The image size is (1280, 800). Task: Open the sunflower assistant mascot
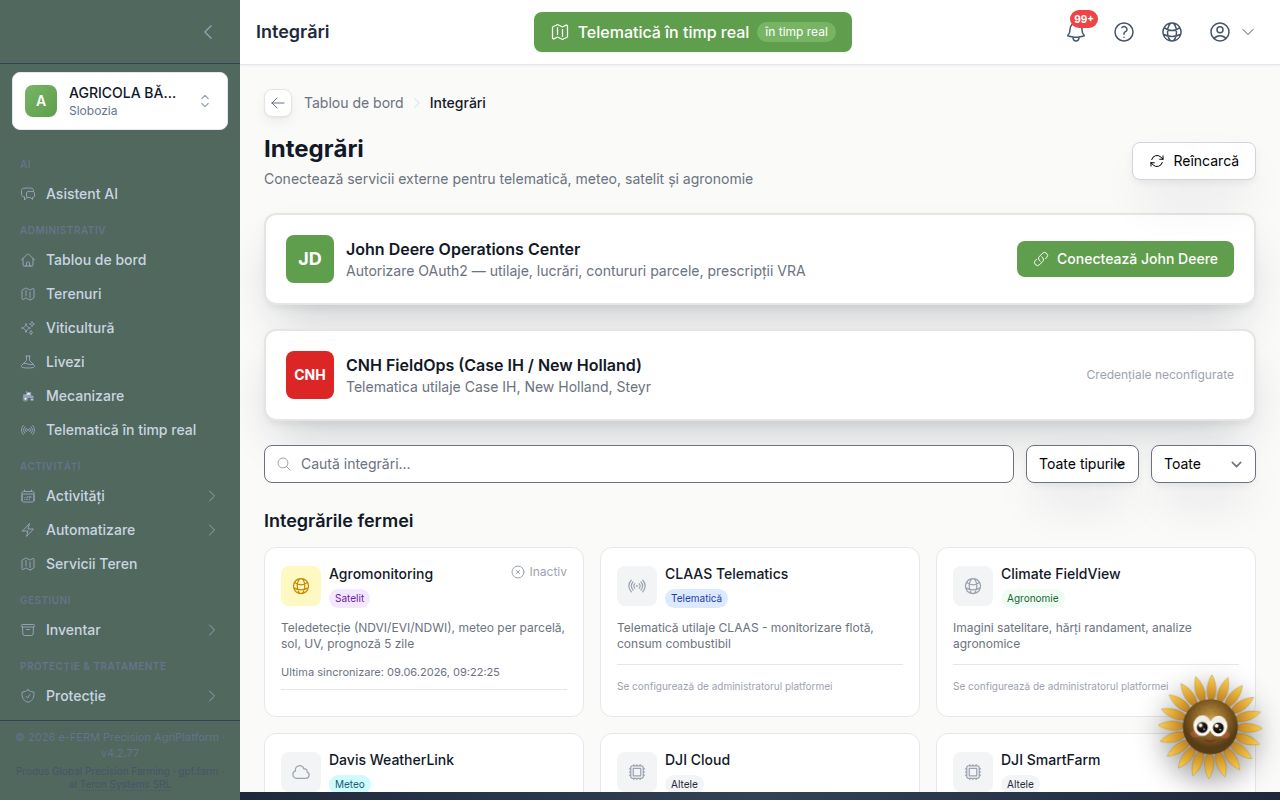coord(1210,726)
